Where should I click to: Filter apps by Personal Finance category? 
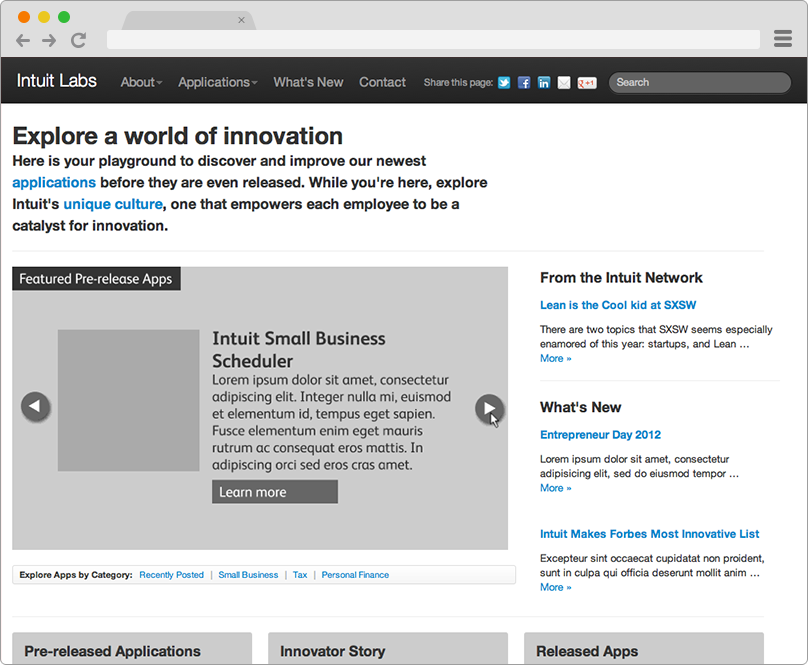coord(355,575)
